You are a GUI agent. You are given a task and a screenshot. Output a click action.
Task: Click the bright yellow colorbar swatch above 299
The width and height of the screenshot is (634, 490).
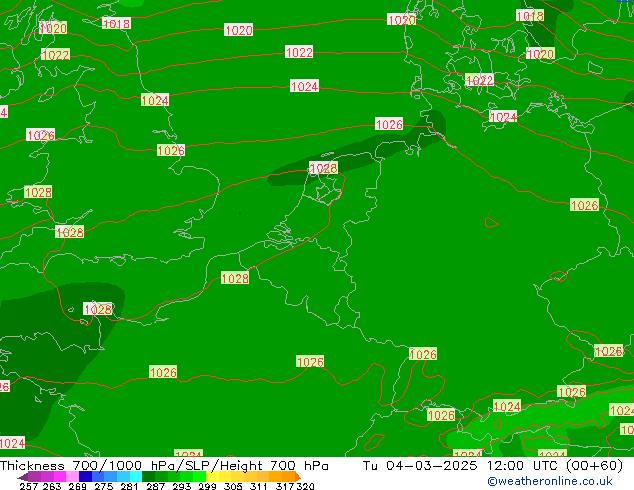tap(212, 476)
